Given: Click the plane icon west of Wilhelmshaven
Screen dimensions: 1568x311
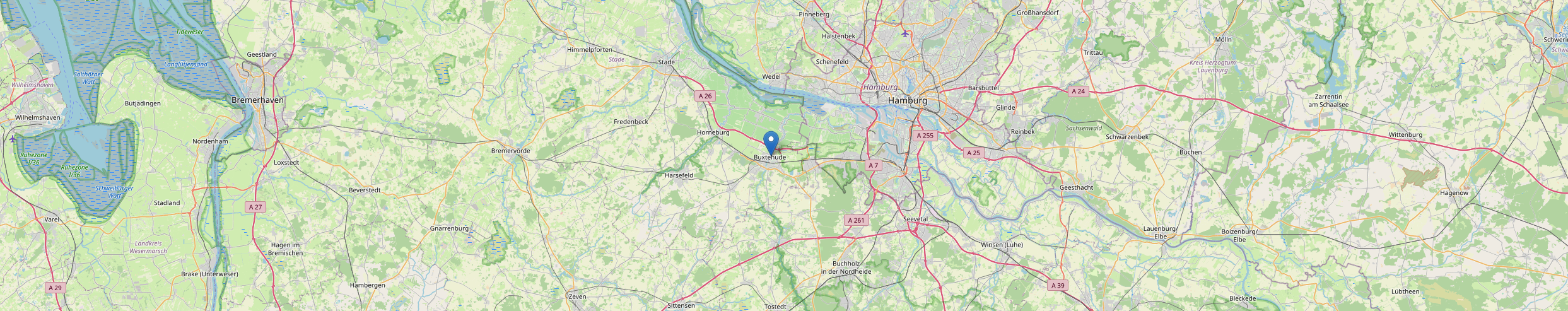Looking at the screenshot, I should [12, 139].
